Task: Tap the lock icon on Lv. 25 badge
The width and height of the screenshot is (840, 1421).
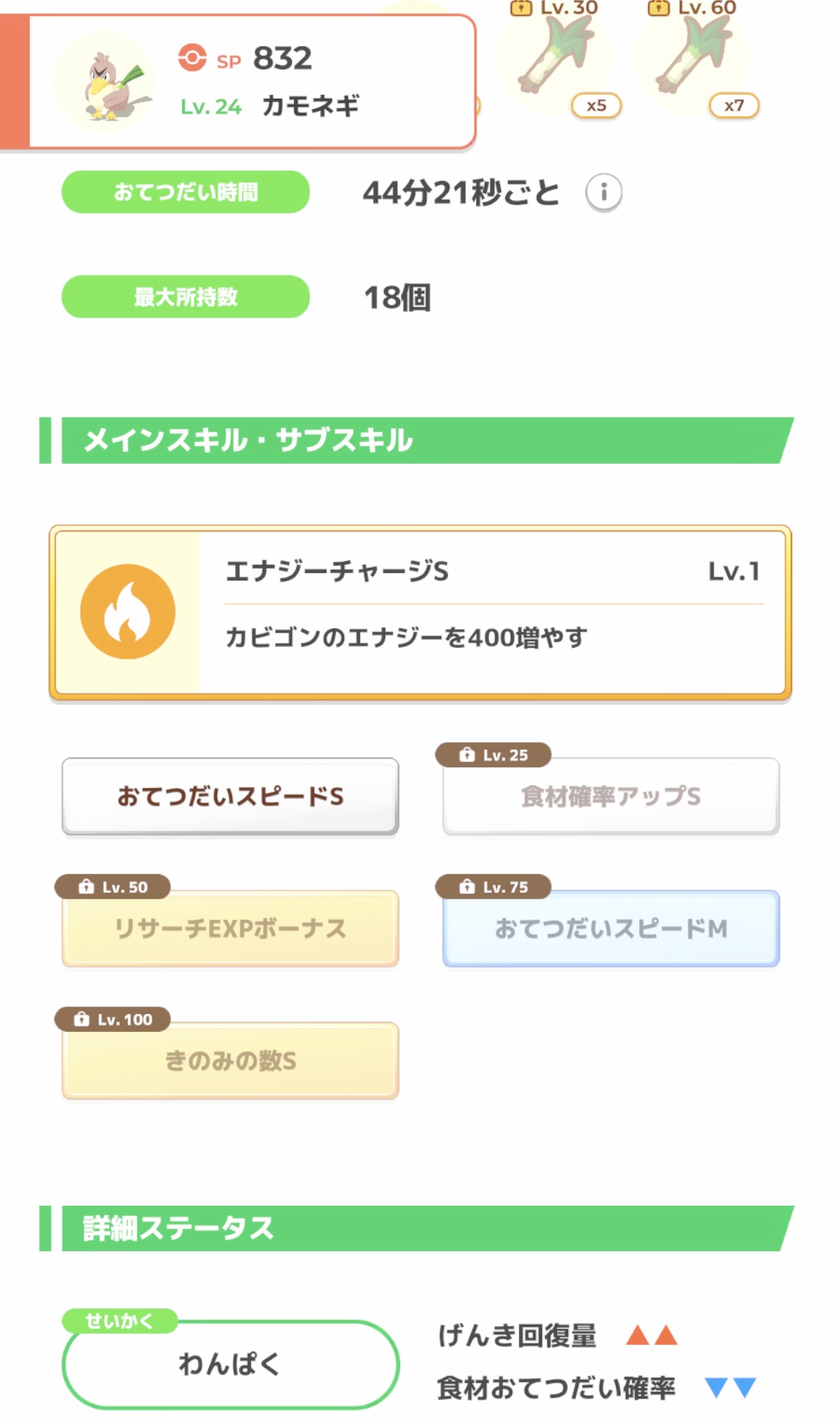Action: [467, 755]
